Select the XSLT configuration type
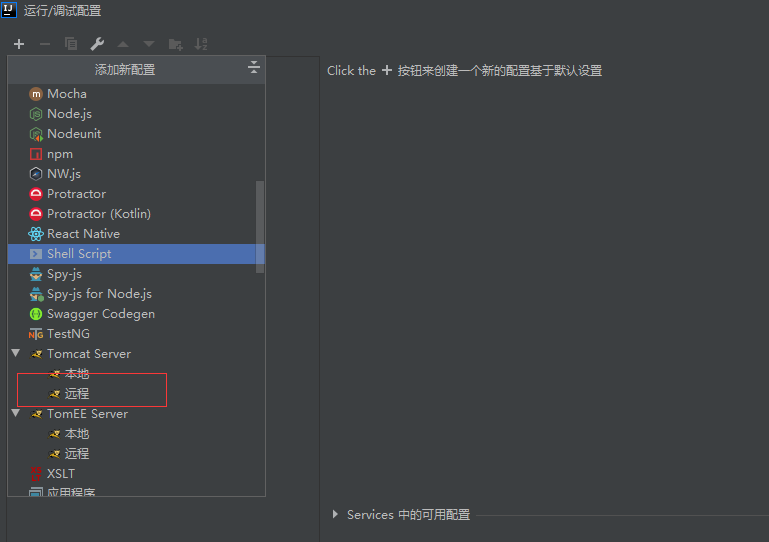 click(x=60, y=474)
